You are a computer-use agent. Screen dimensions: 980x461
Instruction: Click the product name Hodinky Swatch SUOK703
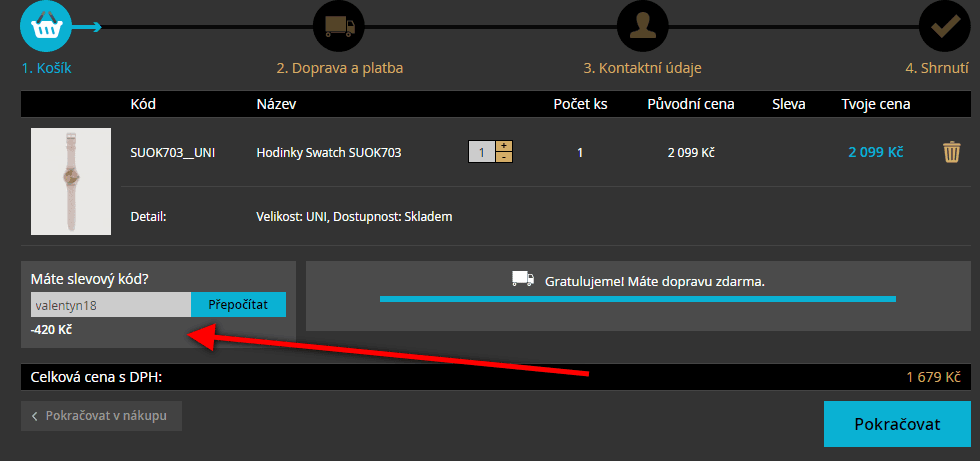click(x=329, y=152)
